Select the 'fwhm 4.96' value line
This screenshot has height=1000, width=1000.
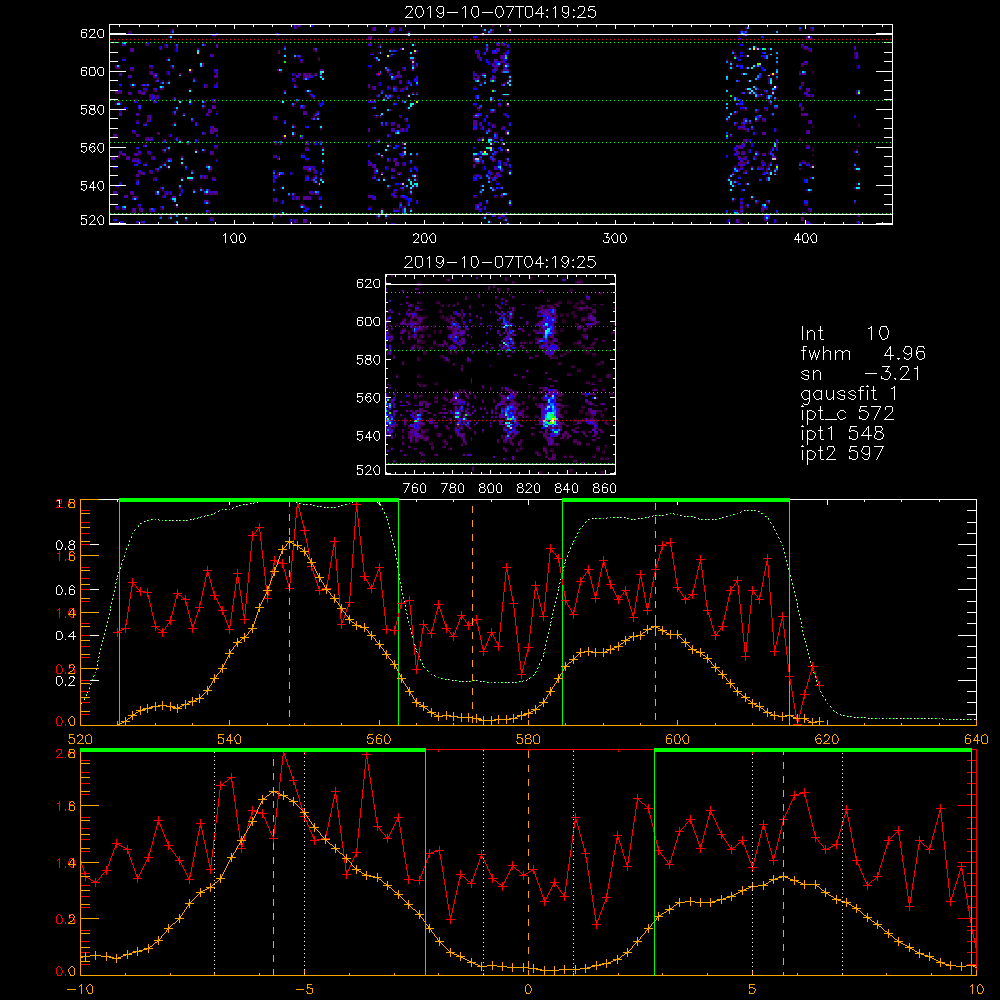[x=864, y=353]
